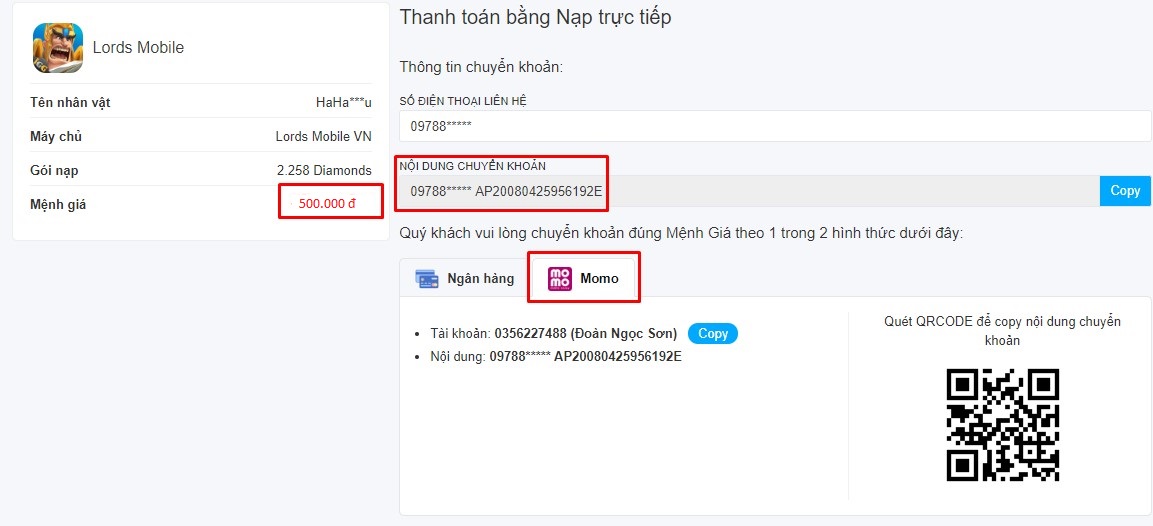Click the bank card icon on Ngân hàng tab
This screenshot has width=1153, height=526.
(426, 279)
